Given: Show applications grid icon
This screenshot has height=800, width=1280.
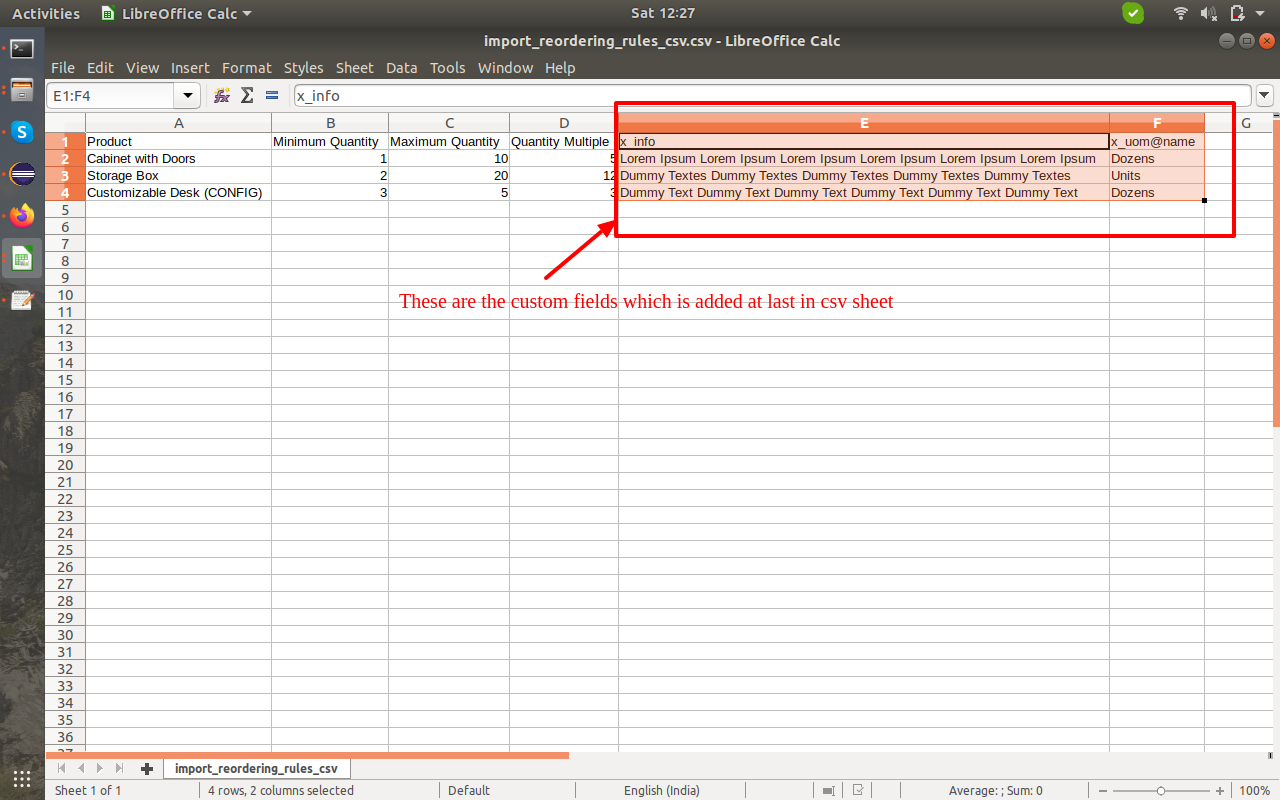Looking at the screenshot, I should 22,778.
